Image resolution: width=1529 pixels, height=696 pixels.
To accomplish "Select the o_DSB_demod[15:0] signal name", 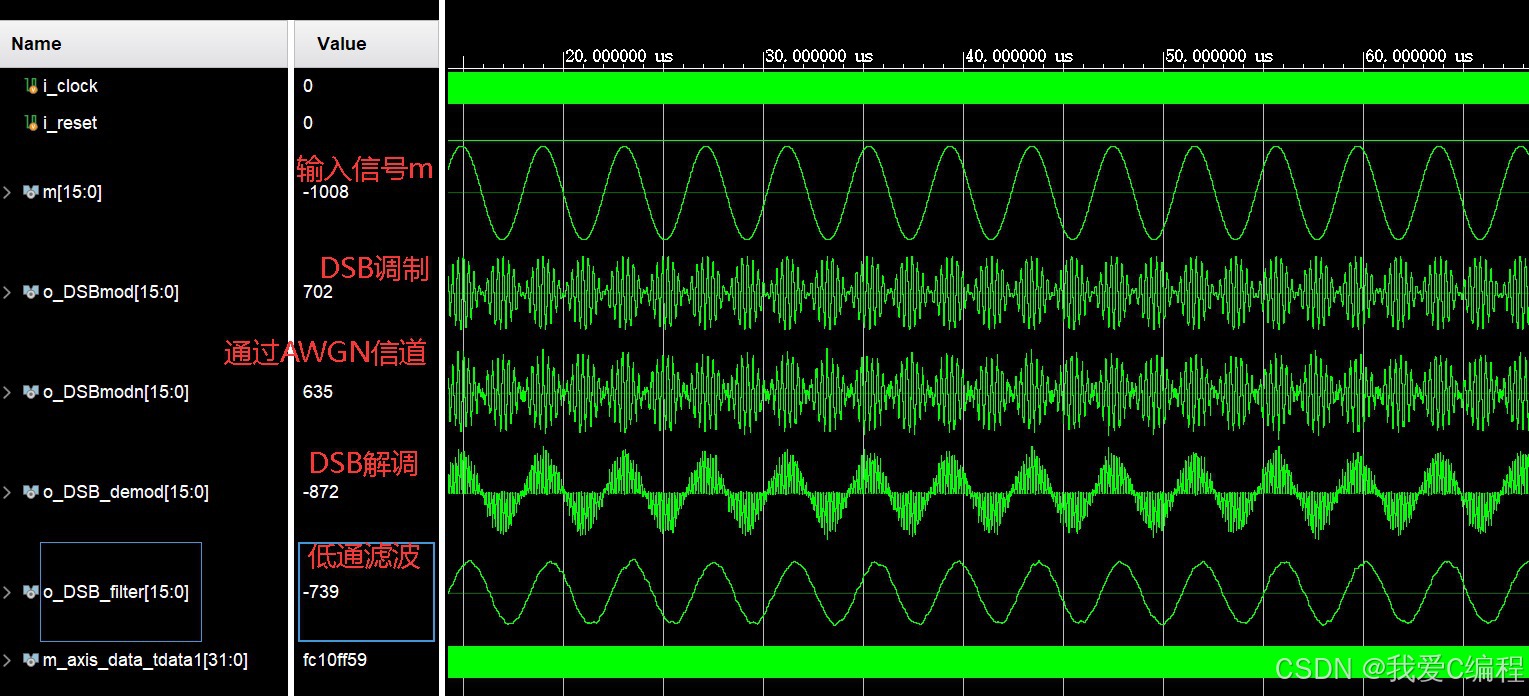I will pyautogui.click(x=126, y=492).
